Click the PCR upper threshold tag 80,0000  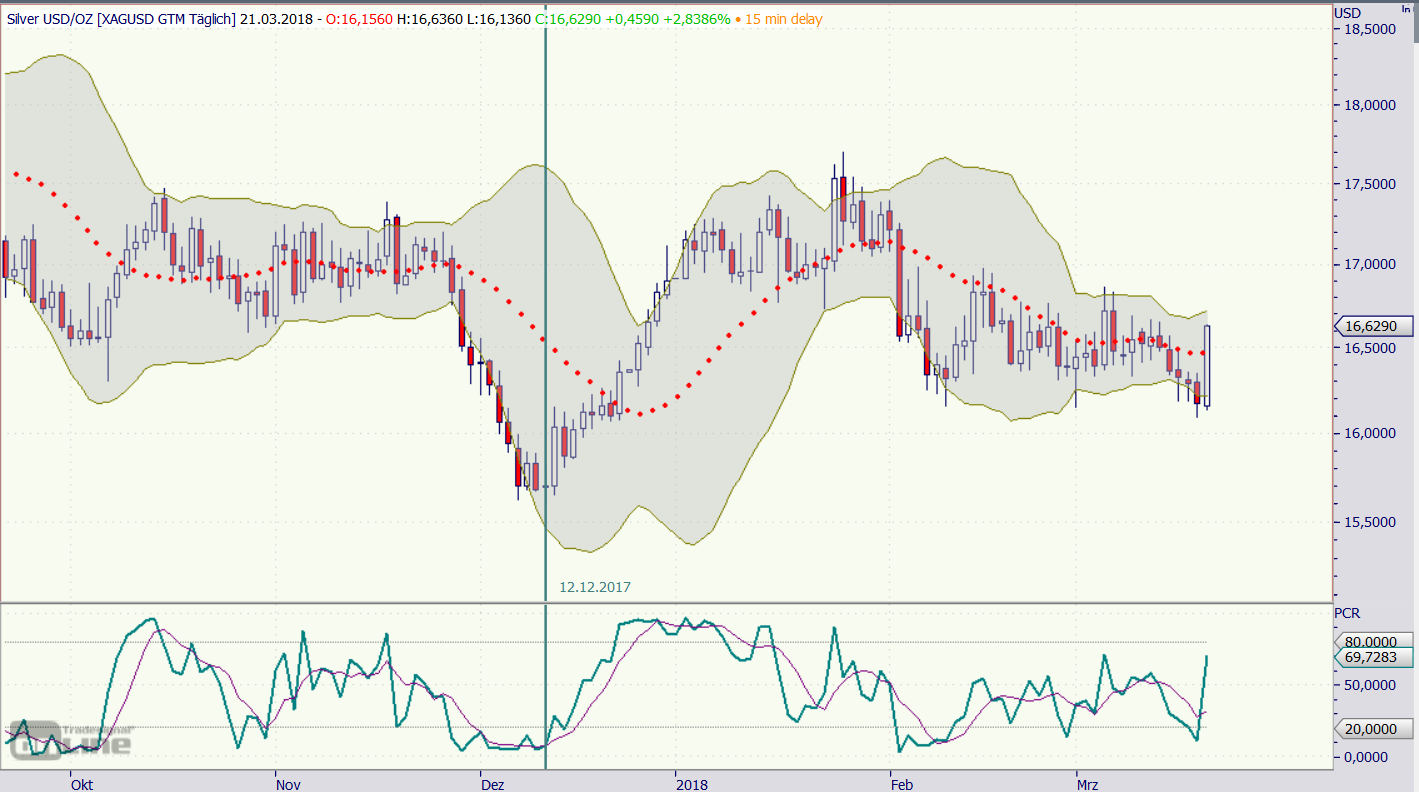1372,641
